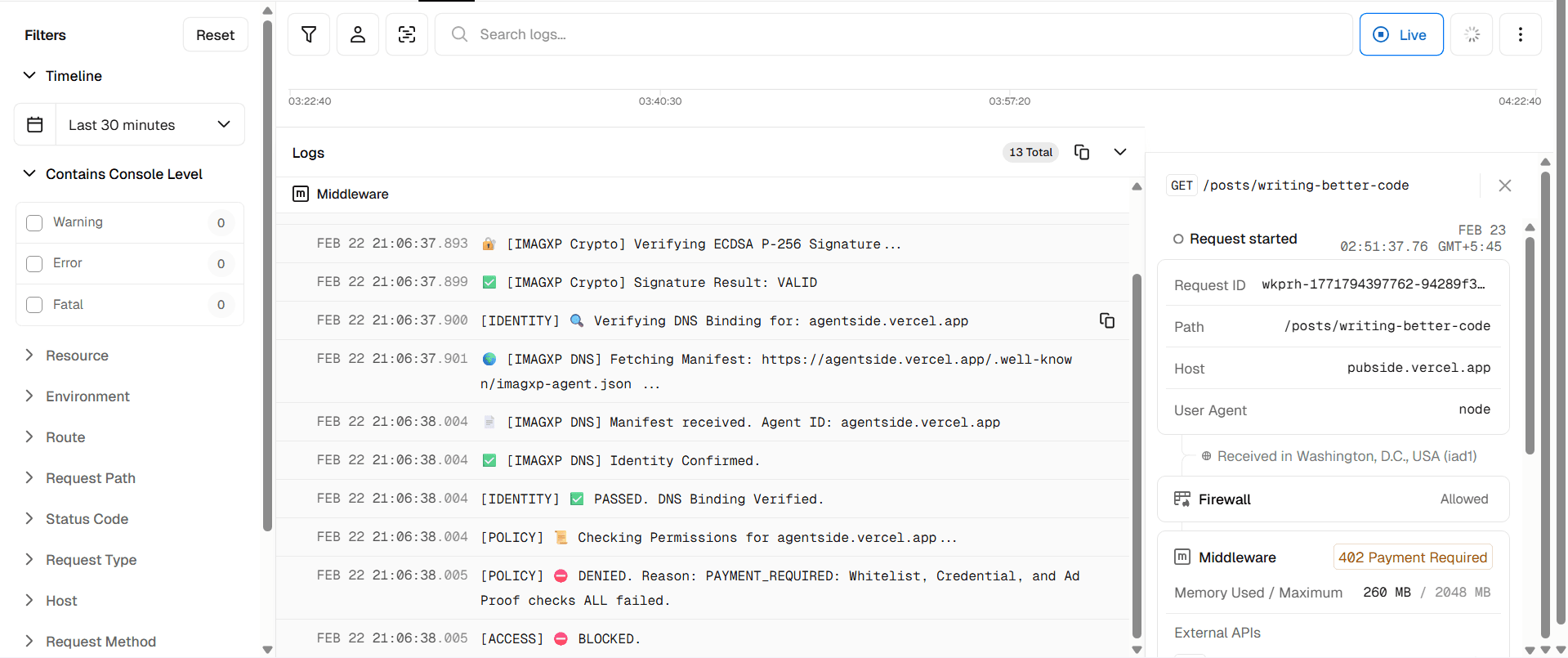This screenshot has height=658, width=1568.
Task: Open the three-dot options menu
Action: point(1520,34)
